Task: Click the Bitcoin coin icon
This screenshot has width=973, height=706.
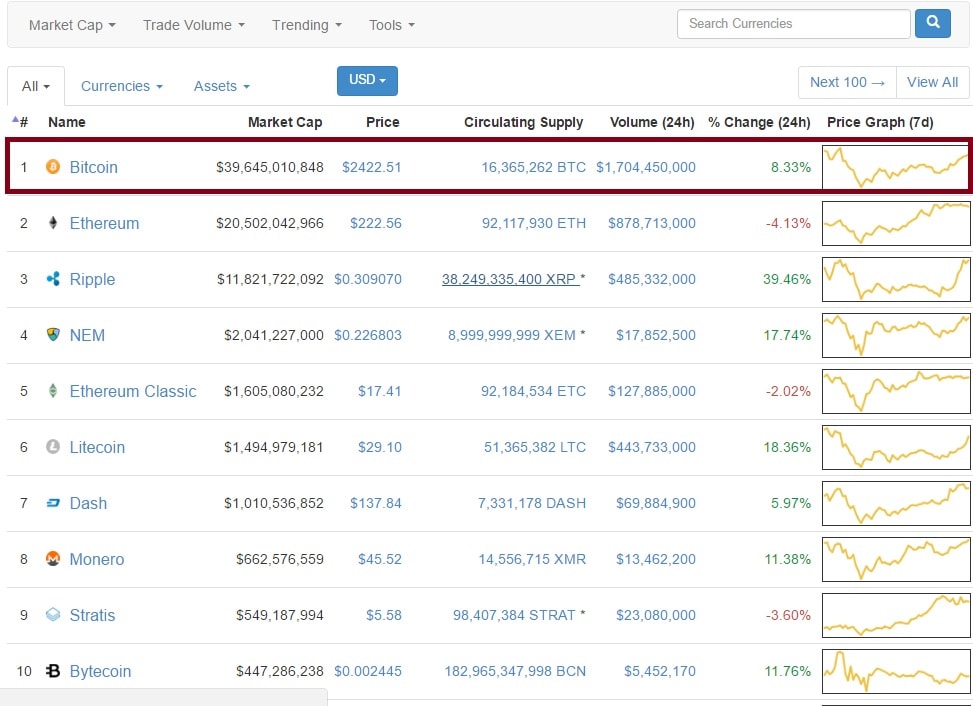Action: pos(53,167)
